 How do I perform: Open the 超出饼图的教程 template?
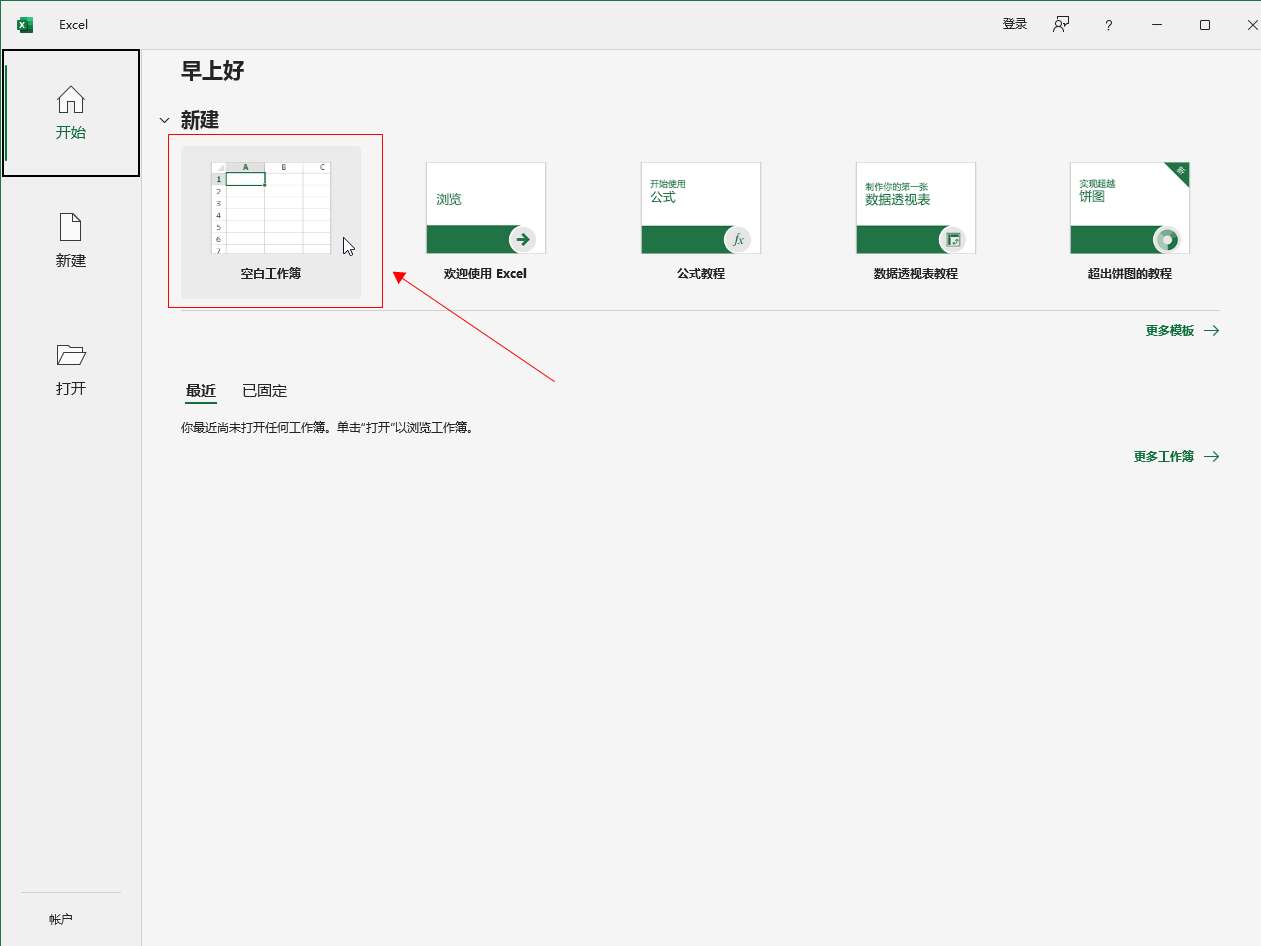(1130, 223)
